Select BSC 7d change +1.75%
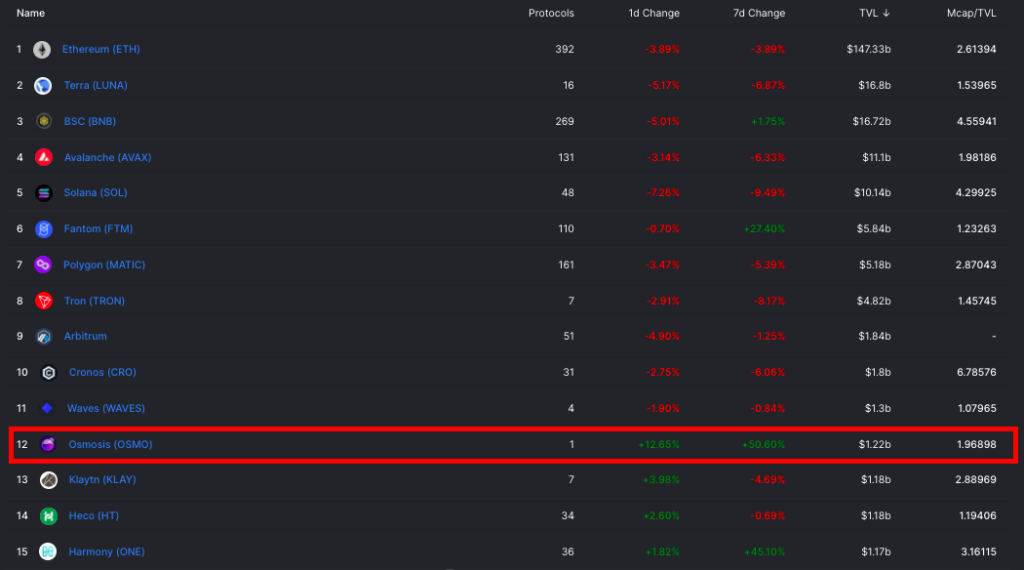This screenshot has width=1024, height=570. pos(767,121)
